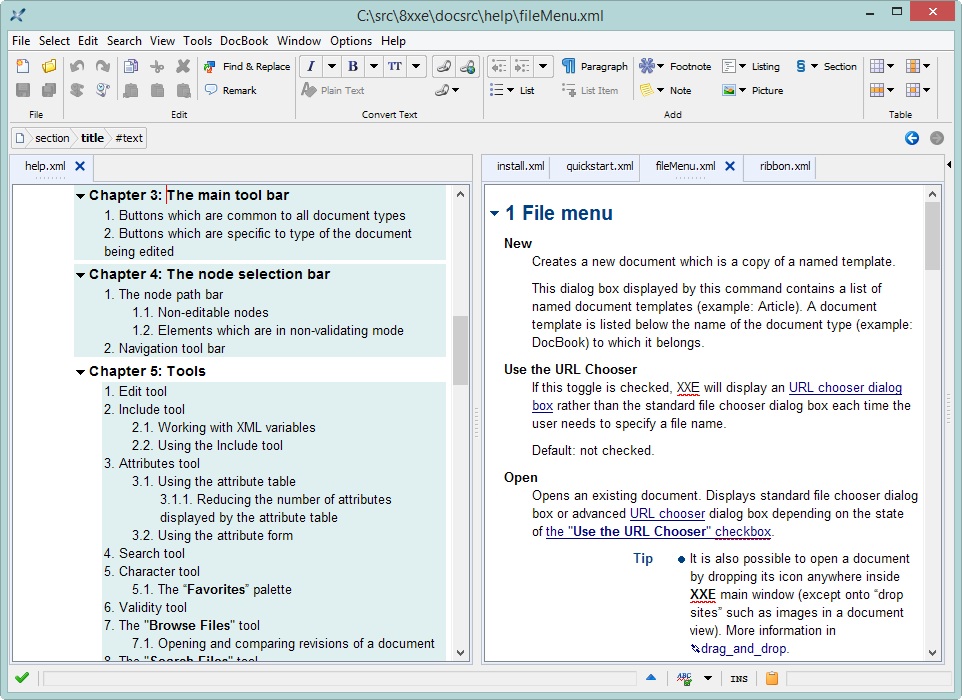
Task: Click the title element in node path bar
Action: click(92, 138)
